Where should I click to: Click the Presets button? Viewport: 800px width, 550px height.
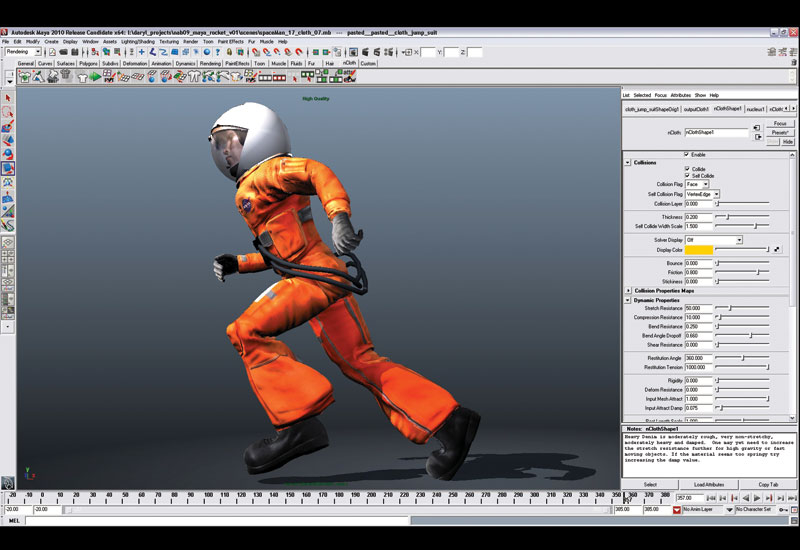click(780, 133)
